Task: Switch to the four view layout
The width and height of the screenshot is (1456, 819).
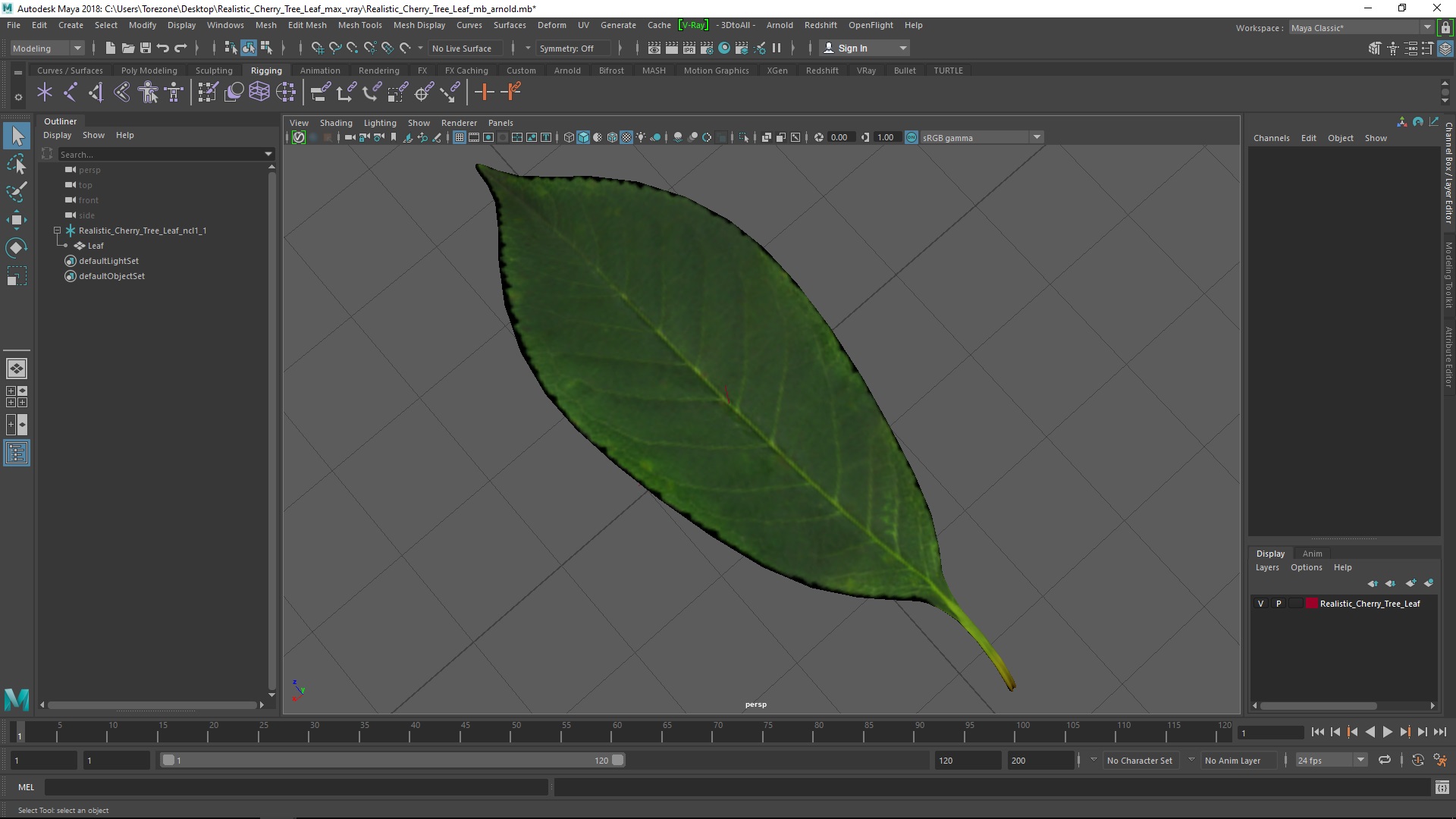Action: pos(17,397)
